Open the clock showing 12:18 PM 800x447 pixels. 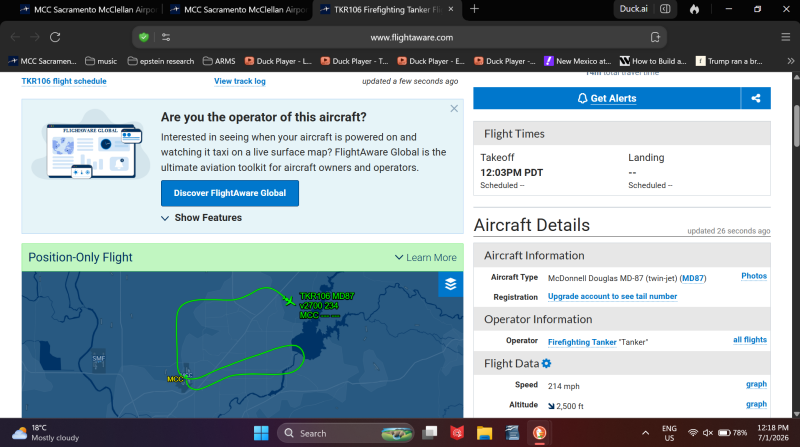coord(772,433)
